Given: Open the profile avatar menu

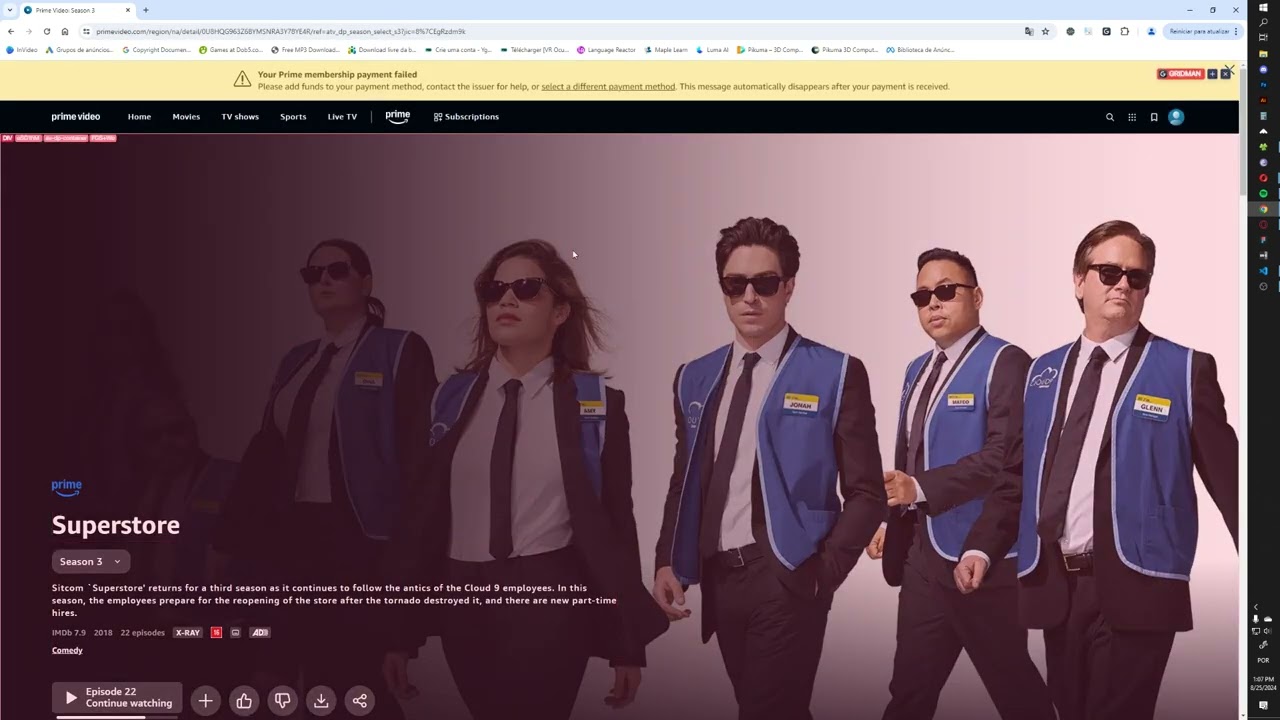Looking at the screenshot, I should pos(1176,117).
